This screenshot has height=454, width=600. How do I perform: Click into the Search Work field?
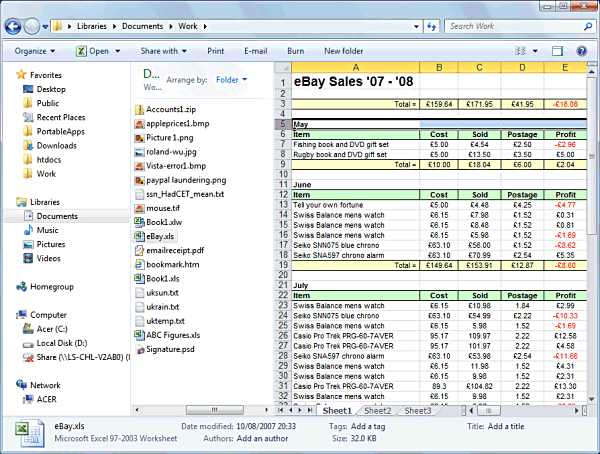(513, 26)
